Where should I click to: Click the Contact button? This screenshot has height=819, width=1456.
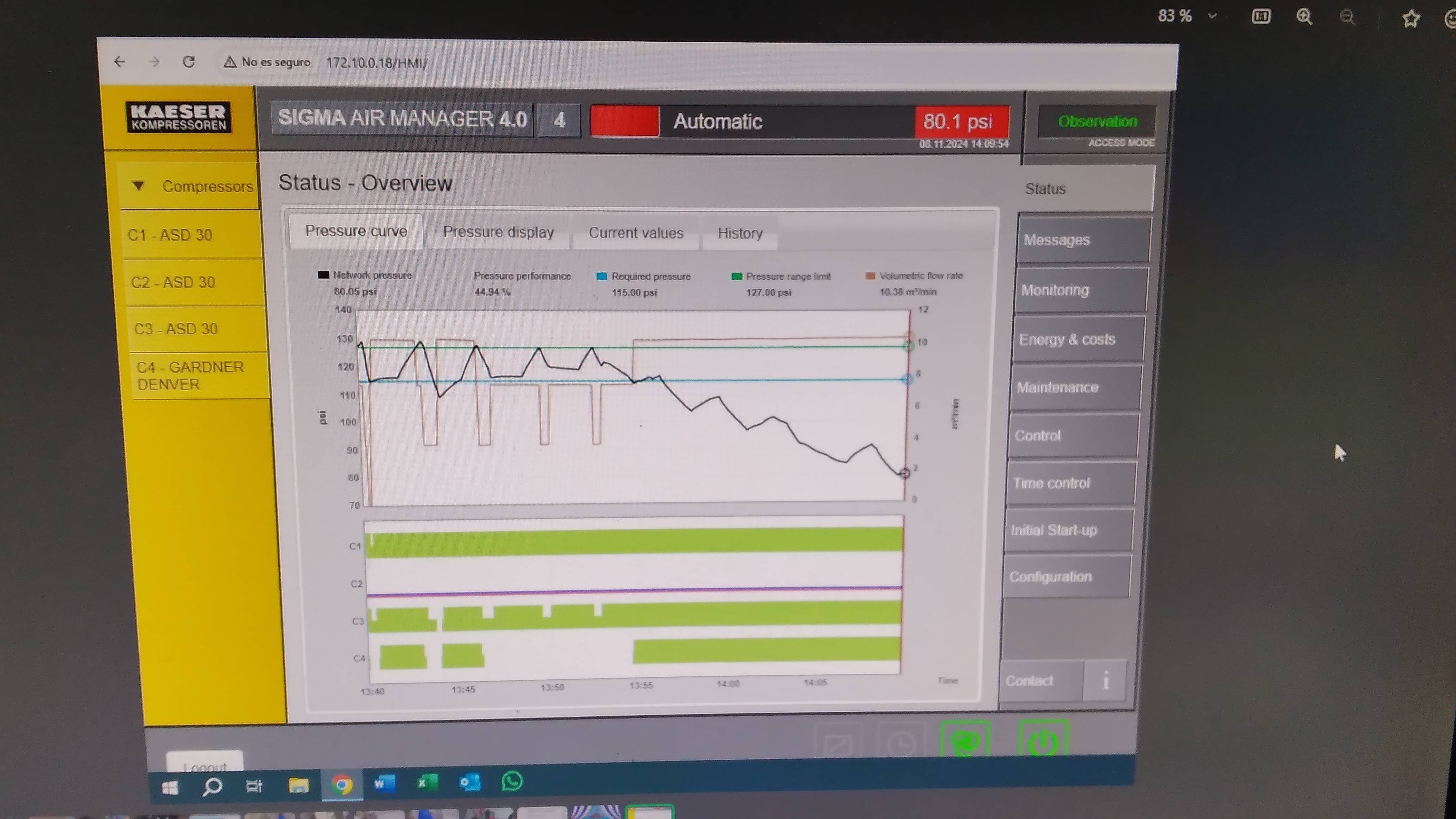point(1041,680)
